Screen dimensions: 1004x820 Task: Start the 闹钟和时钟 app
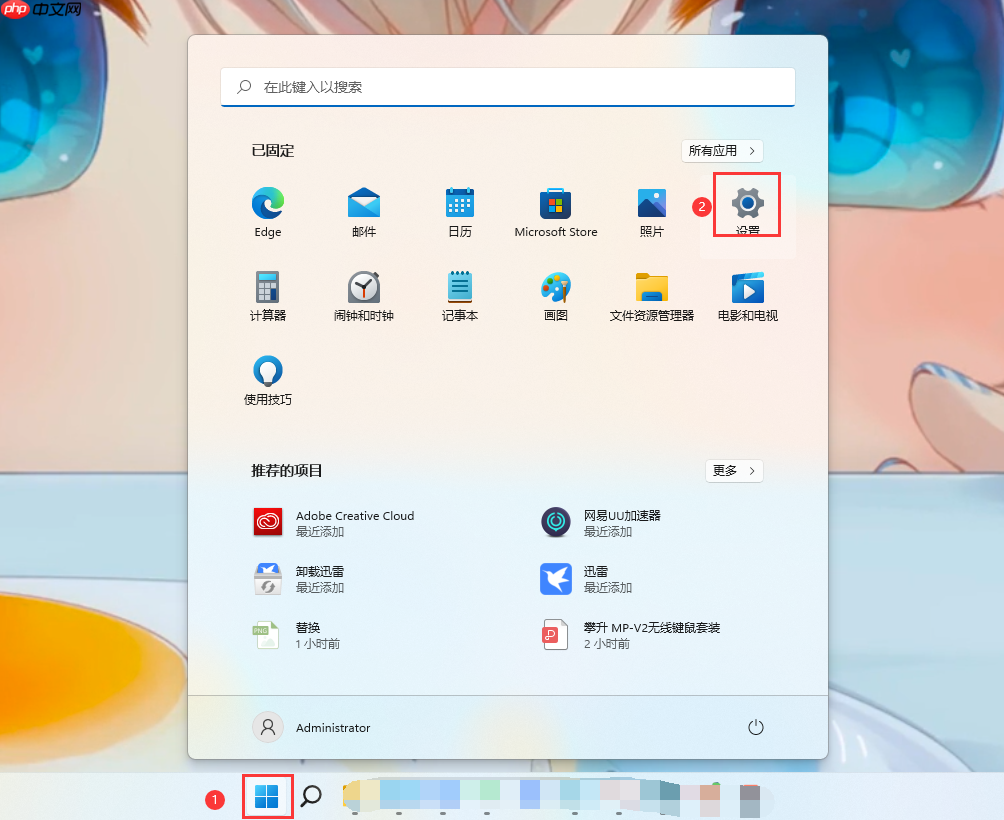coord(363,288)
